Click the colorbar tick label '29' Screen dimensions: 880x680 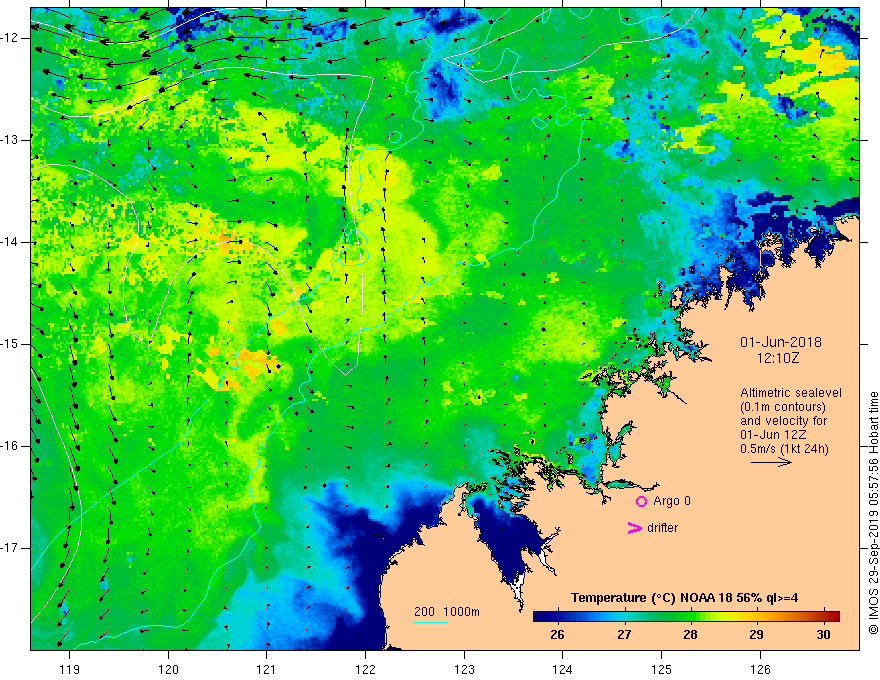pyautogui.click(x=757, y=635)
